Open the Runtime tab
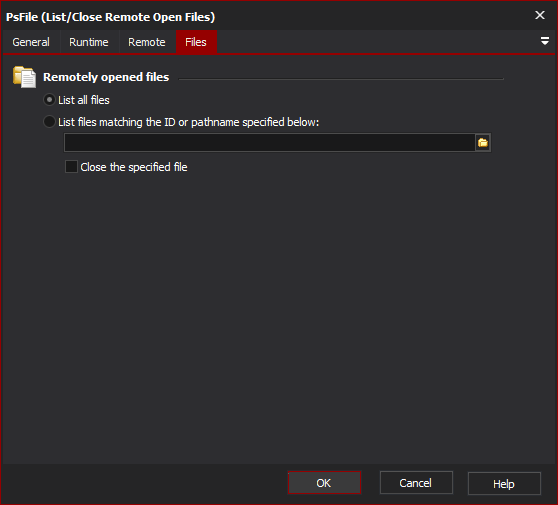The height and width of the screenshot is (505, 558). [89, 42]
